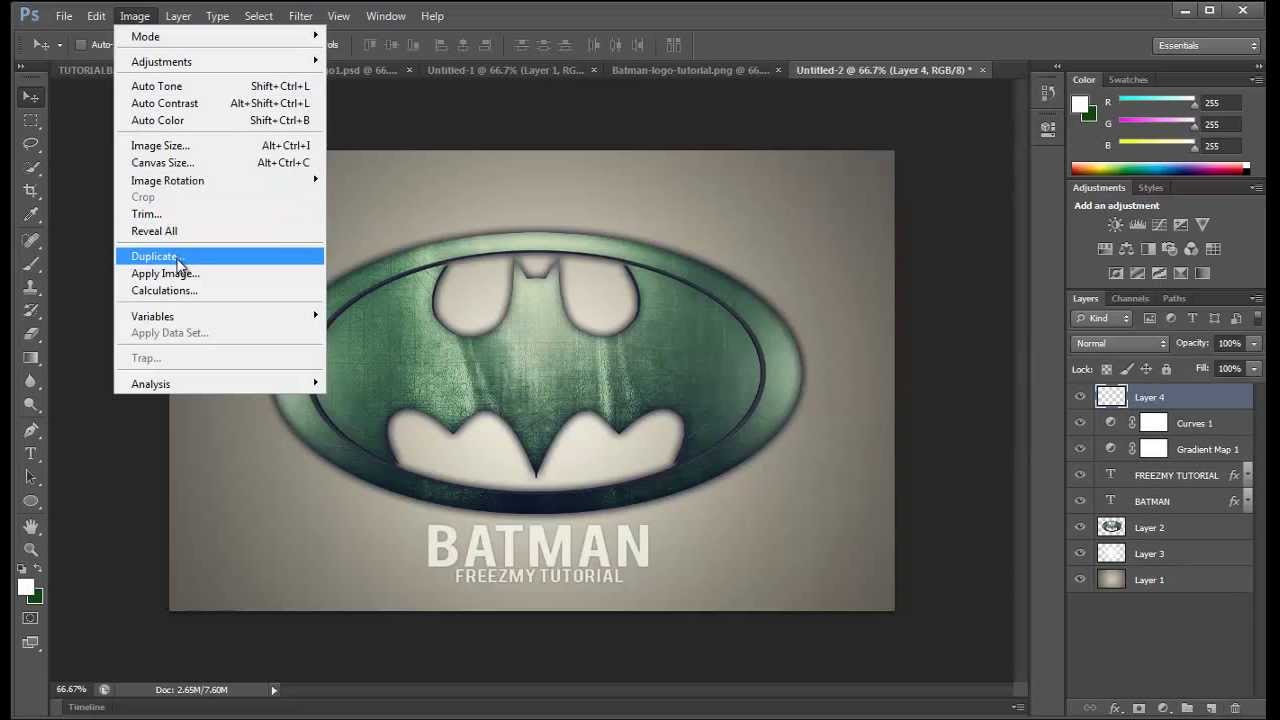The image size is (1280, 720).
Task: Toggle visibility of Gradient Map 1 layer
Action: (x=1080, y=449)
